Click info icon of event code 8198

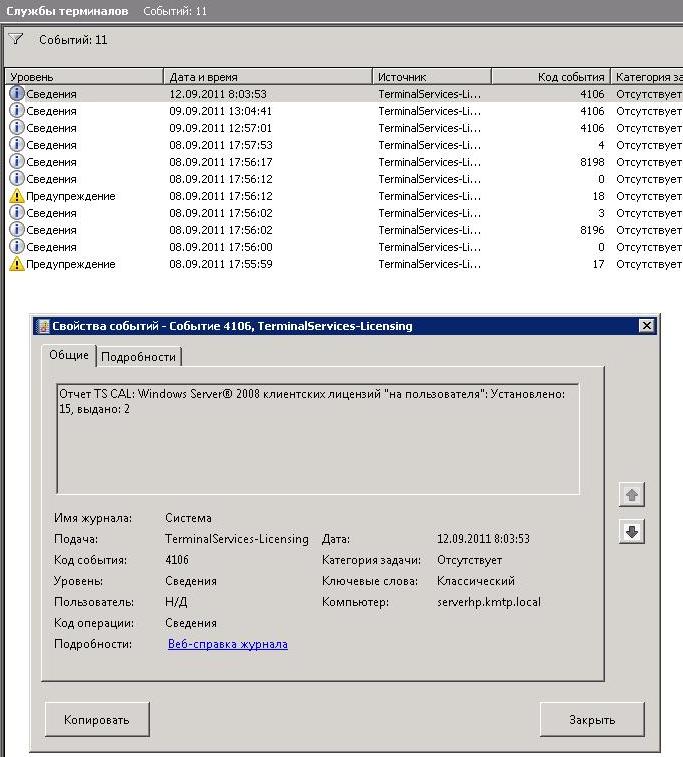17,162
